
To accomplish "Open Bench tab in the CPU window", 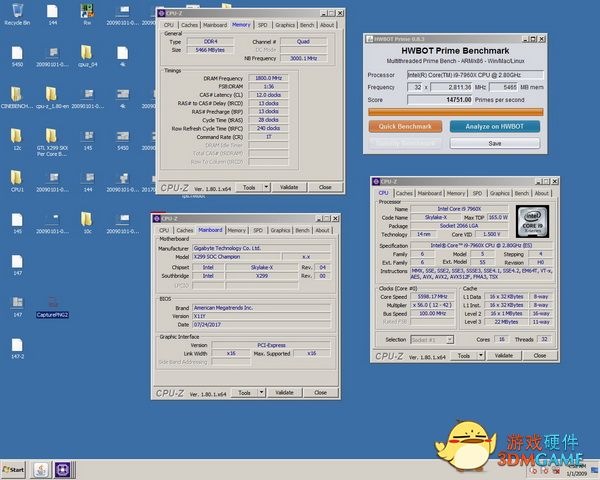I will (520, 193).
